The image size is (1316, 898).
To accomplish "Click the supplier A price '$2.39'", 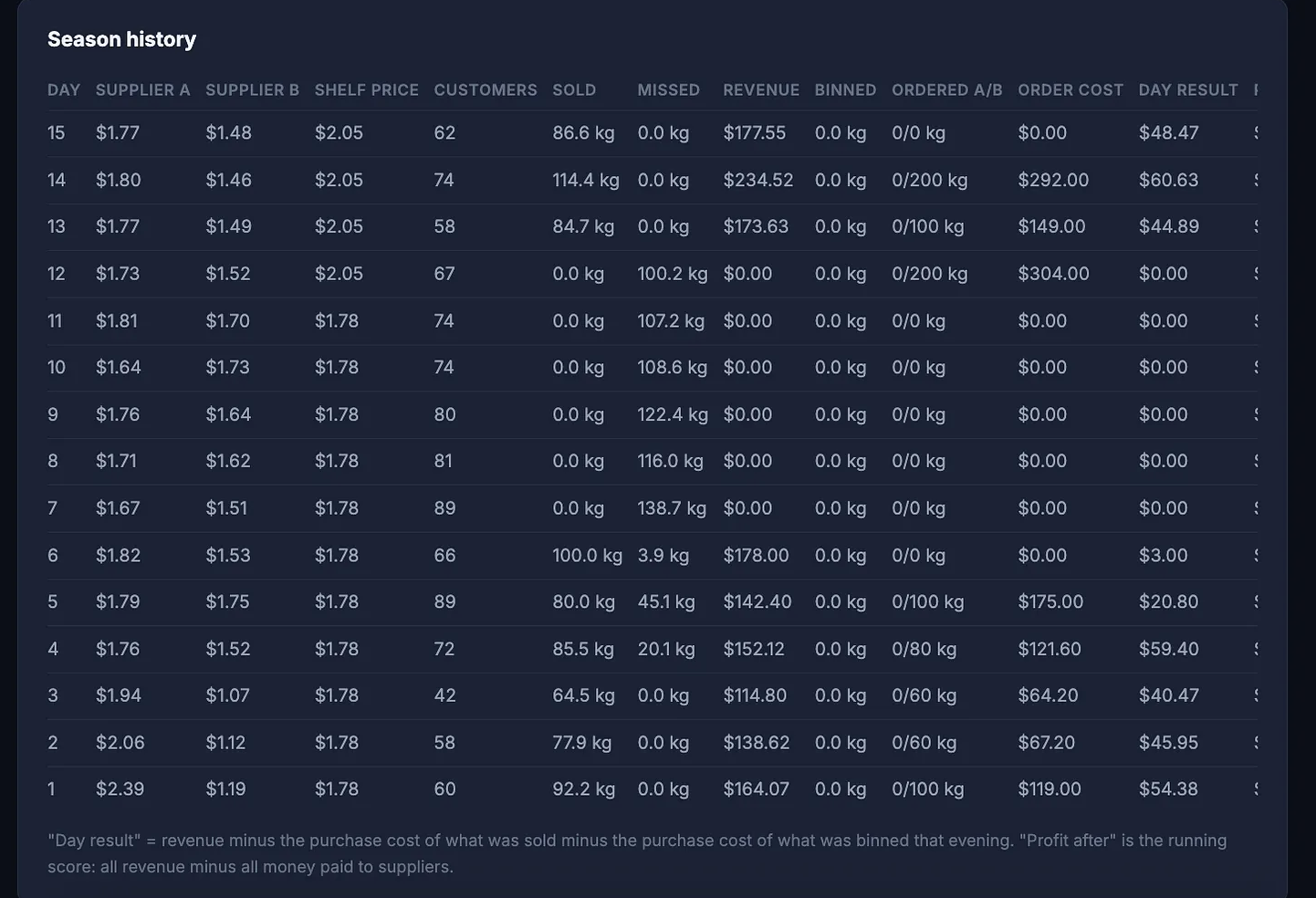I will 120,789.
